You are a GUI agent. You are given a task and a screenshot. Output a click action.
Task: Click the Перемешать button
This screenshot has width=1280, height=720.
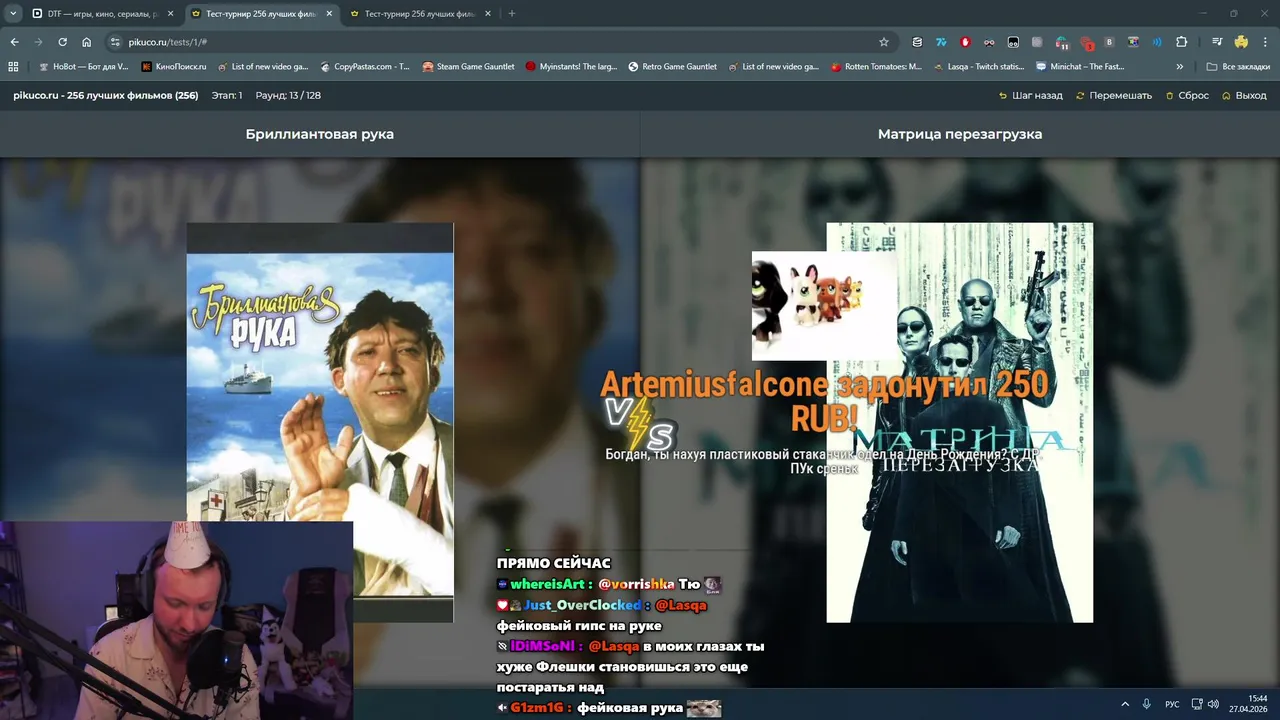1114,96
